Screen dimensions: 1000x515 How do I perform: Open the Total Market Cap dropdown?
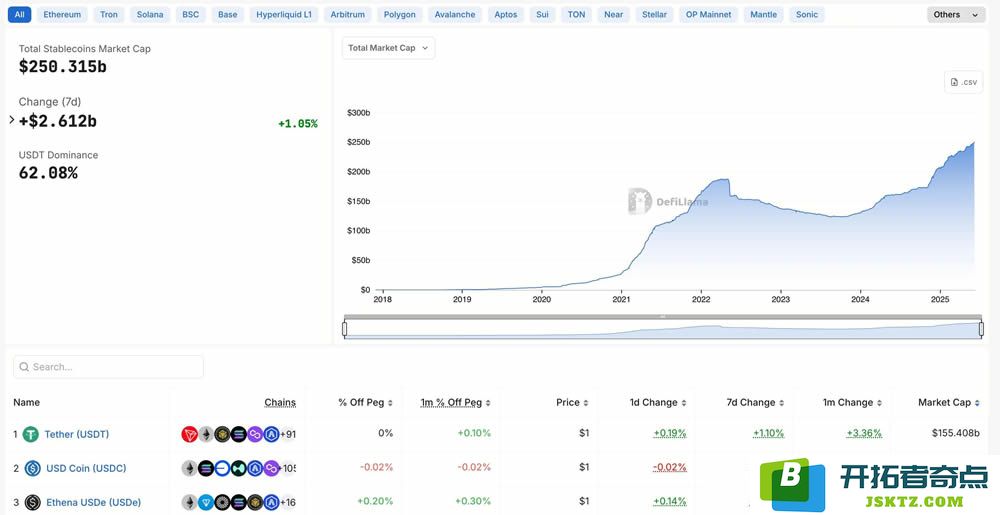pos(388,48)
